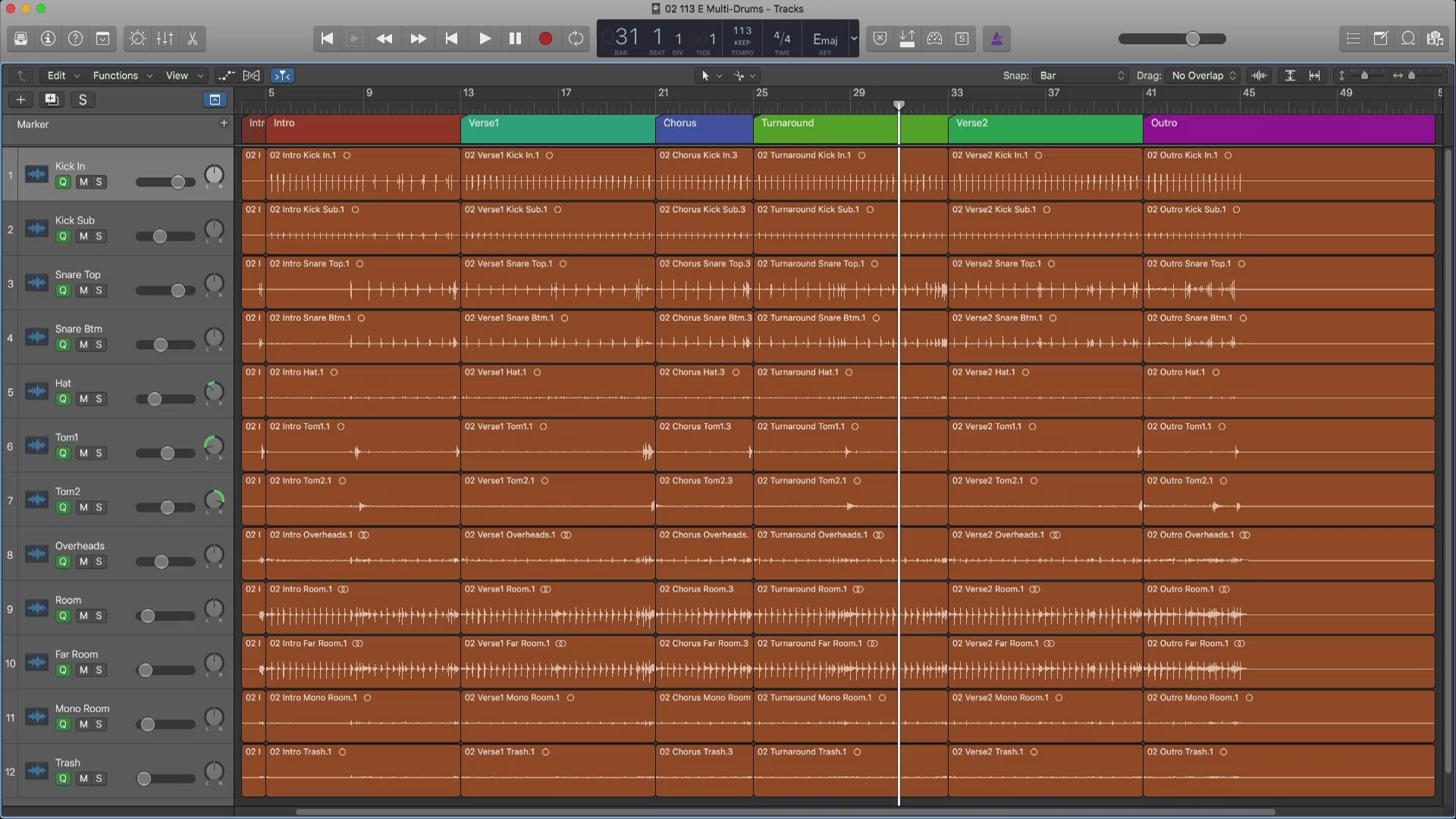Click the Fast Forward transport button
Screen dimensions: 1456x819
(x=418, y=39)
